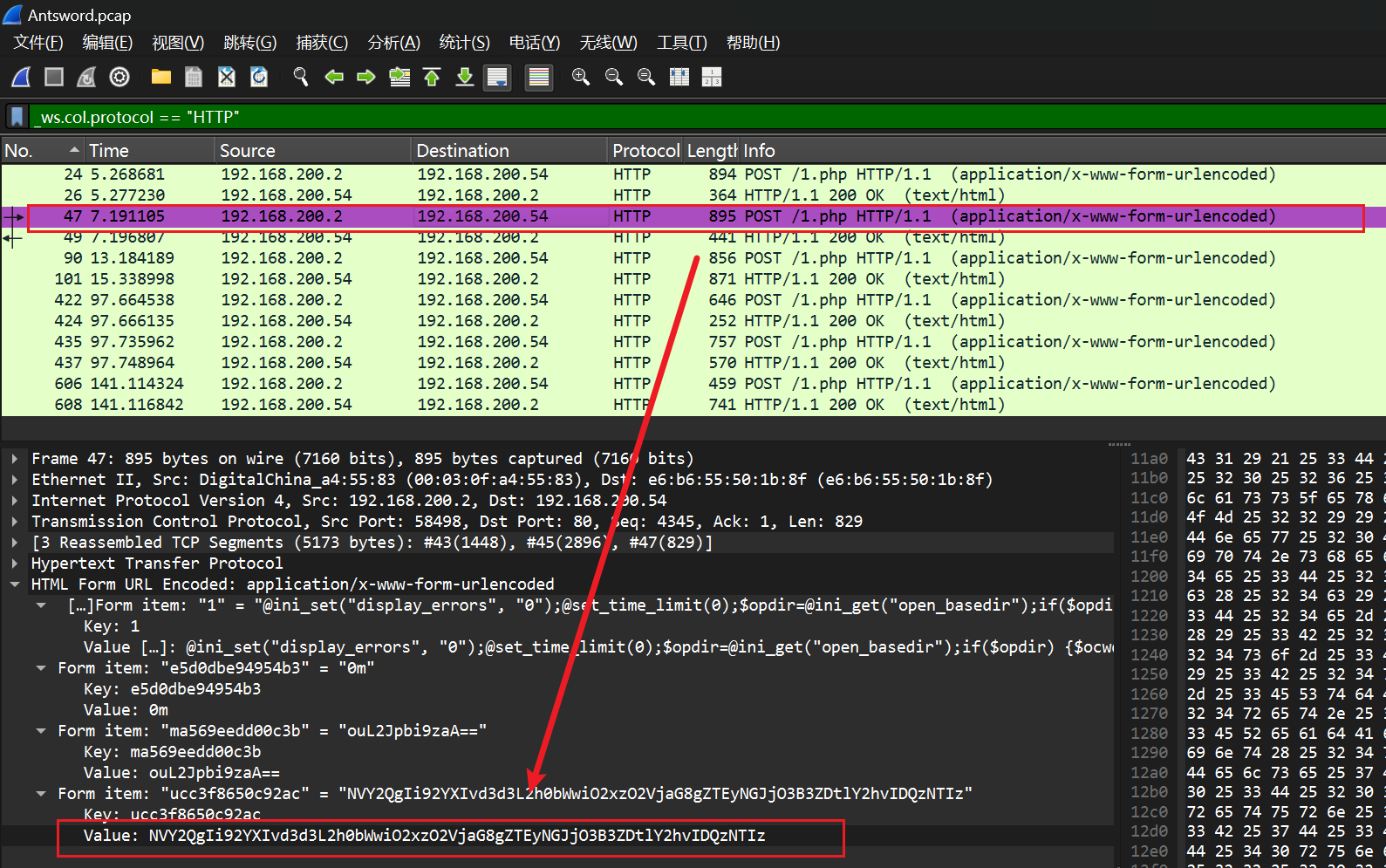Go to the first packet arrow icon
Image resolution: width=1386 pixels, height=868 pixels.
(x=432, y=78)
